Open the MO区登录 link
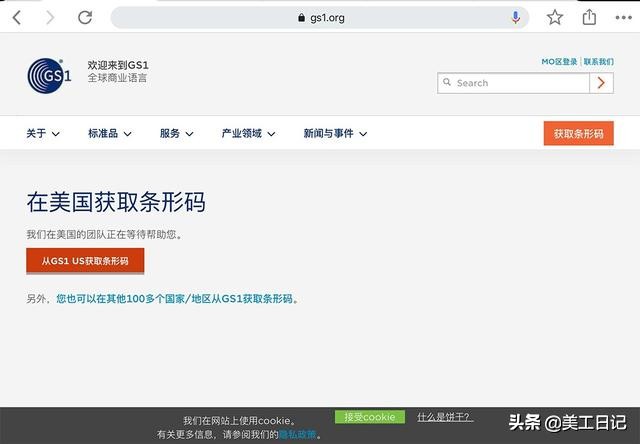This screenshot has width=640, height=444. [x=559, y=62]
